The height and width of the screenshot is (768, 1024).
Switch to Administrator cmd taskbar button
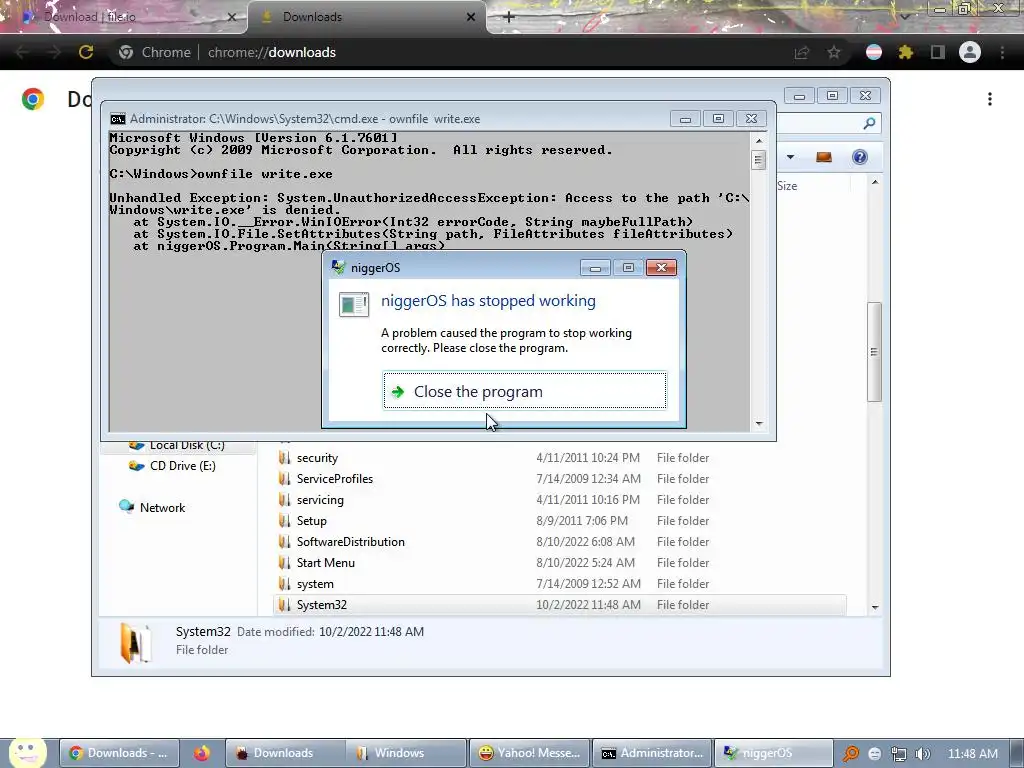pos(652,753)
